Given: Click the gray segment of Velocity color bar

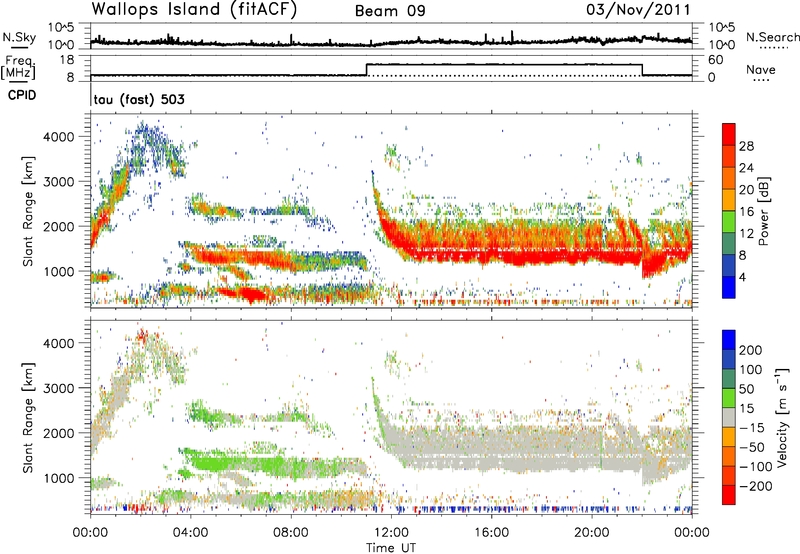Looking at the screenshot, I should pyautogui.click(x=729, y=417).
